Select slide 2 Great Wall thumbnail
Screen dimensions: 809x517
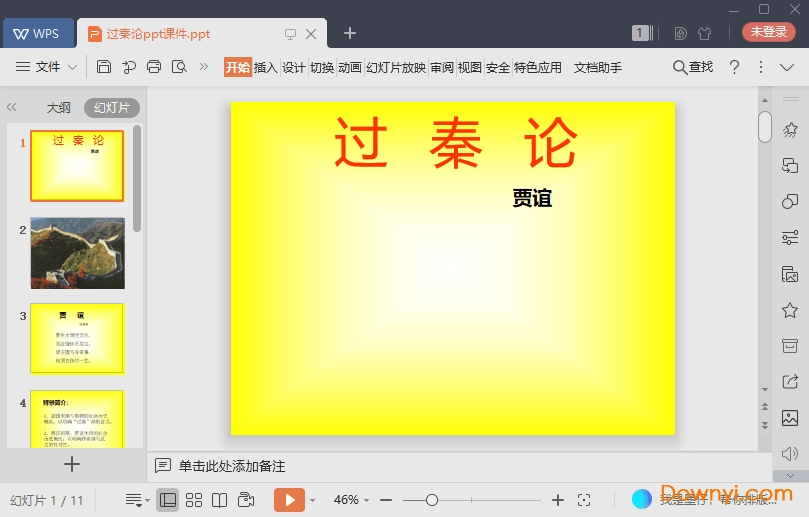[x=77, y=253]
